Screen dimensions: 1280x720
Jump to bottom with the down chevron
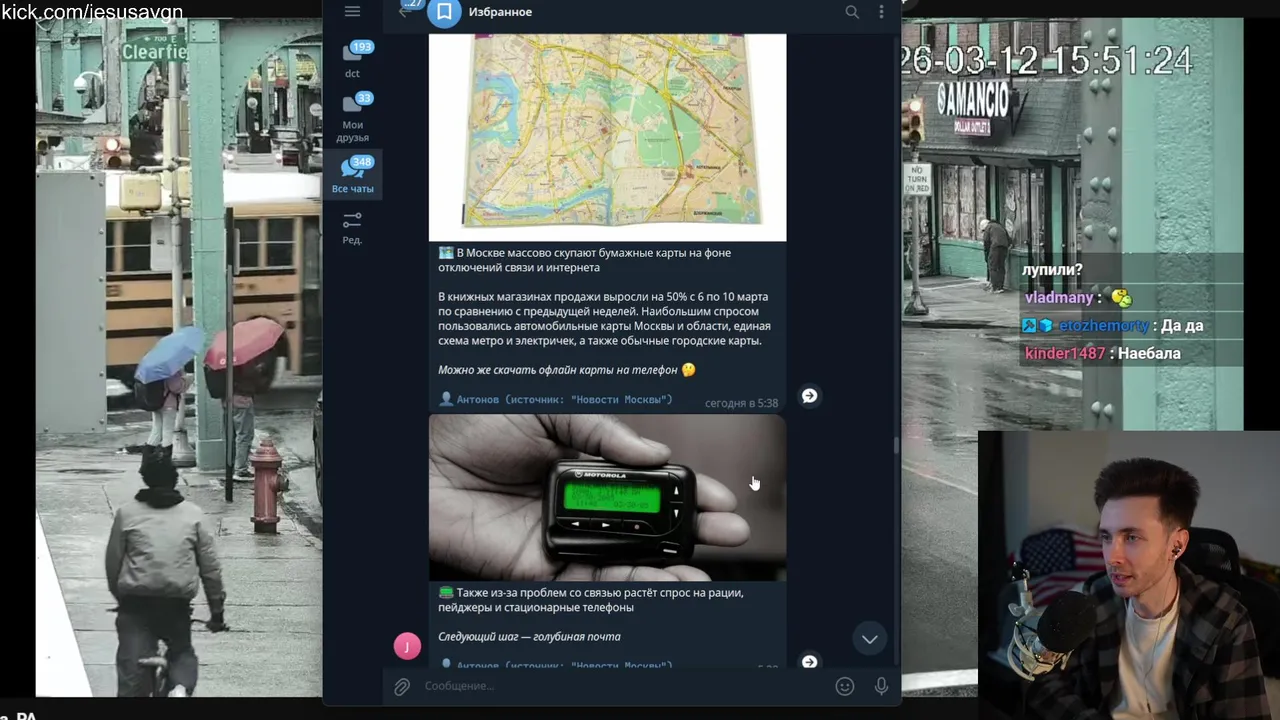870,639
